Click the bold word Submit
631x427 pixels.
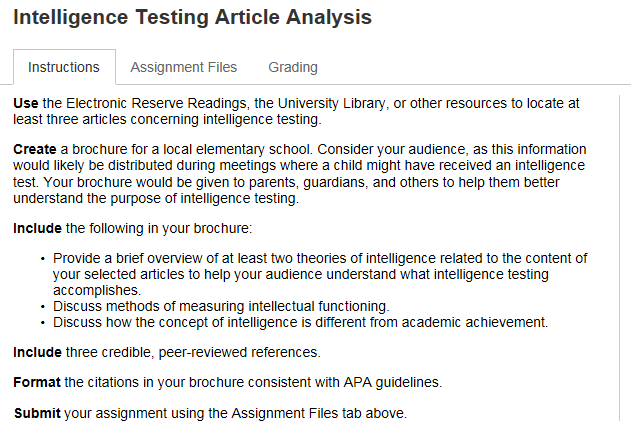tap(37, 413)
